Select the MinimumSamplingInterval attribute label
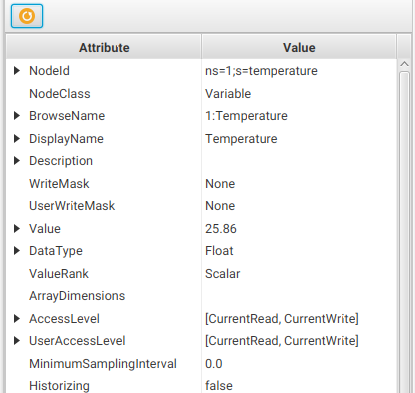Image resolution: width=415 pixels, height=393 pixels. pyautogui.click(x=103, y=364)
